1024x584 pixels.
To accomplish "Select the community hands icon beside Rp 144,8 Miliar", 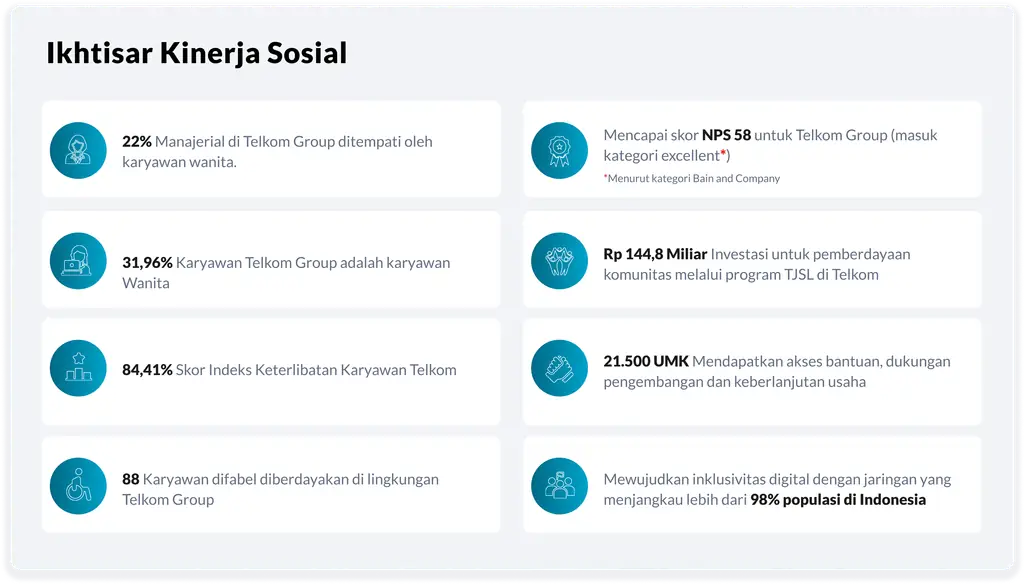I will click(x=560, y=261).
